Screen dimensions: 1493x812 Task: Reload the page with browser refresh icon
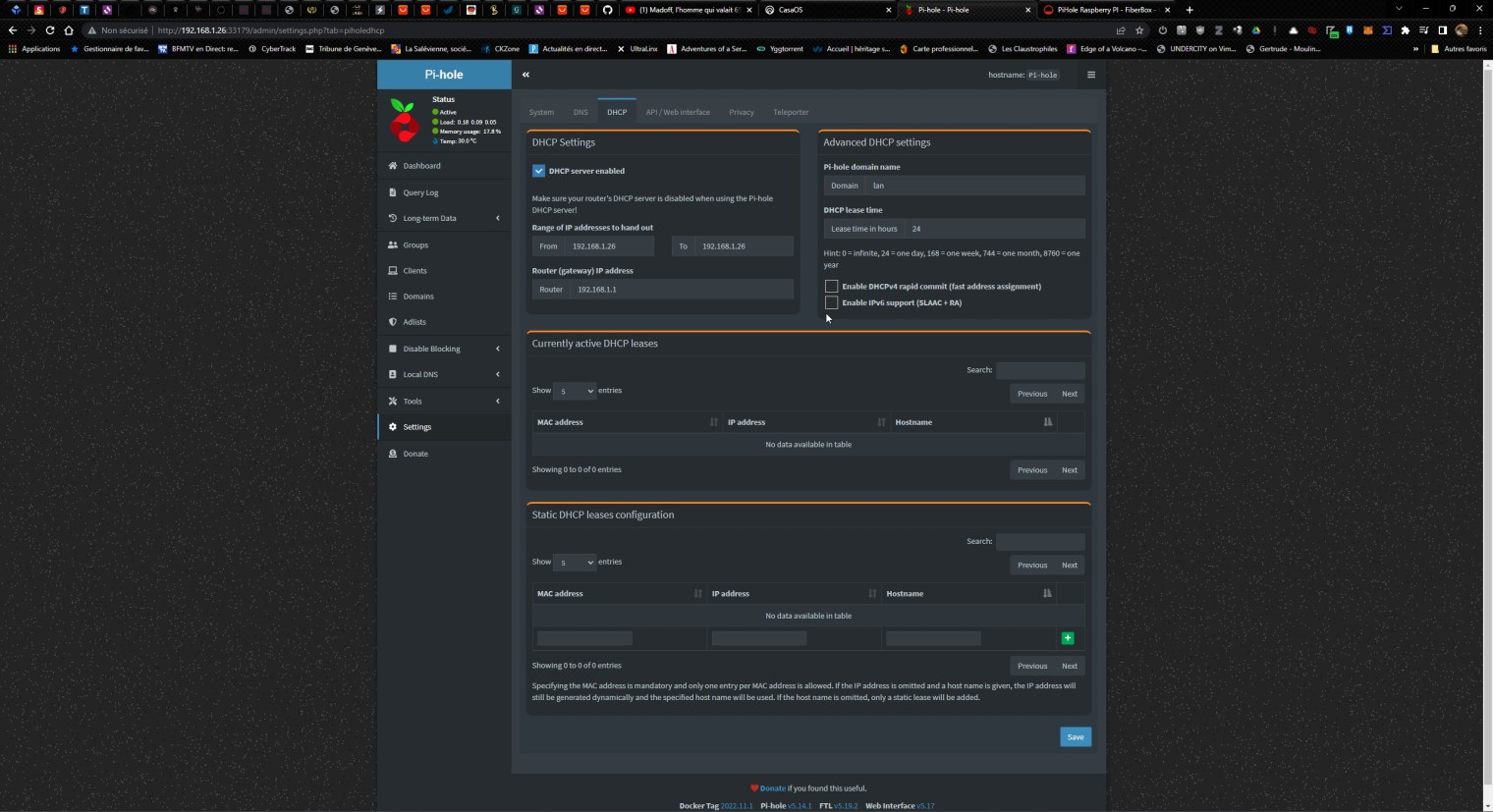50,30
